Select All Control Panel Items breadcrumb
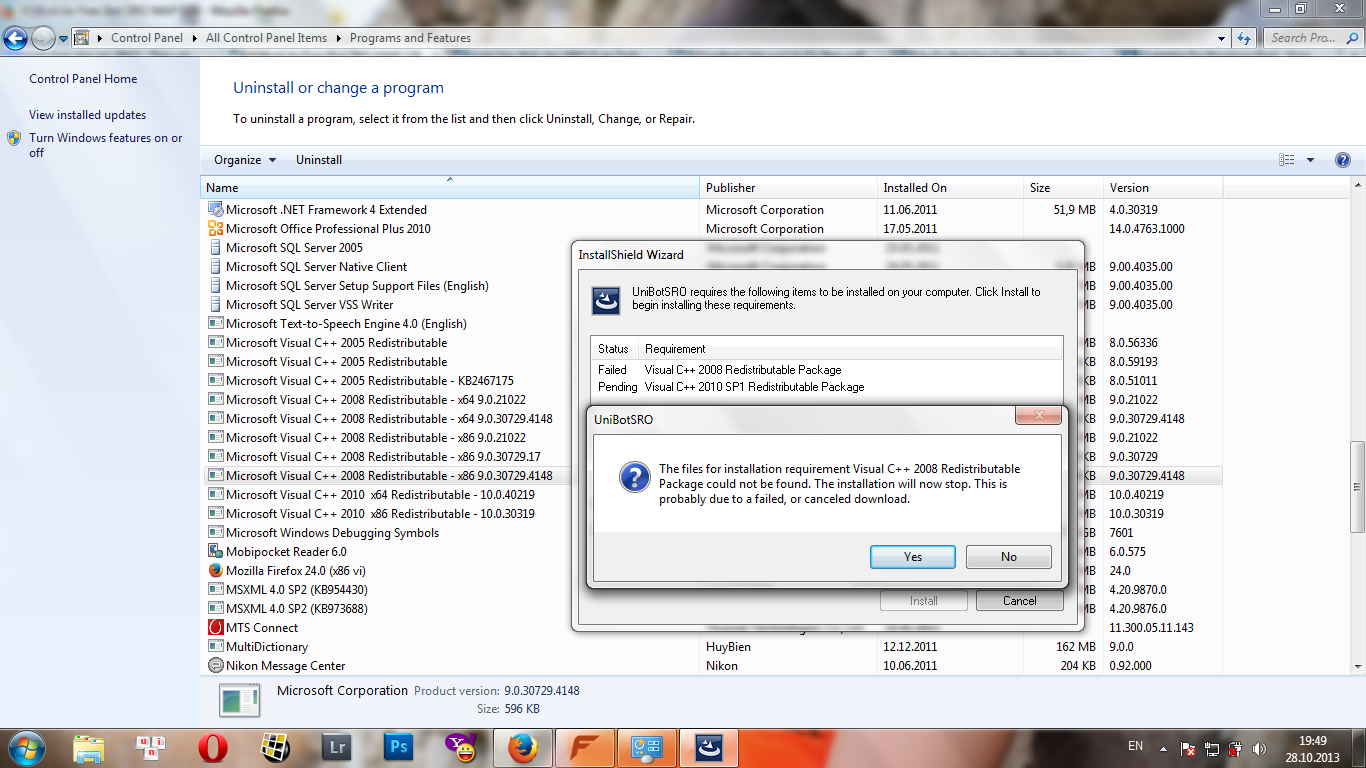The width and height of the screenshot is (1366, 768). tap(266, 38)
